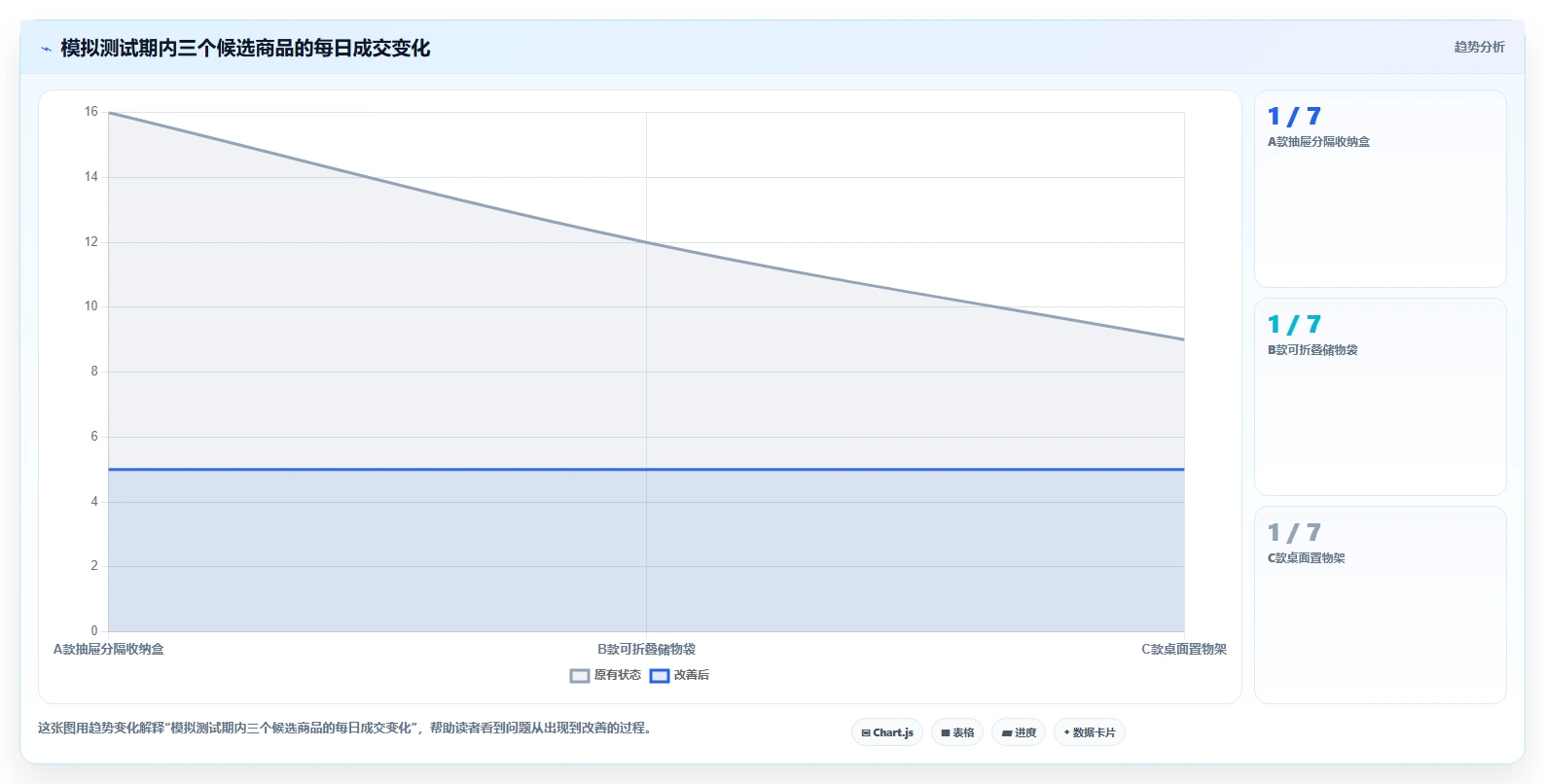Viewport: 1545px width, 784px height.
Task: Click the 原有状态 legend label
Action: click(x=618, y=675)
